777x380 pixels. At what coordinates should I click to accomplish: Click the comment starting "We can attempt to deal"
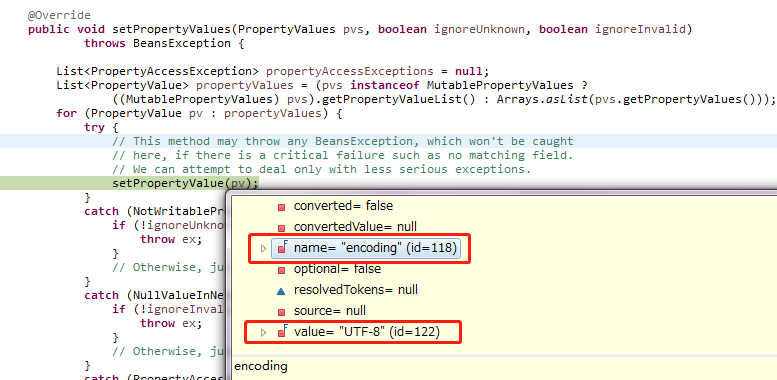tap(322, 169)
